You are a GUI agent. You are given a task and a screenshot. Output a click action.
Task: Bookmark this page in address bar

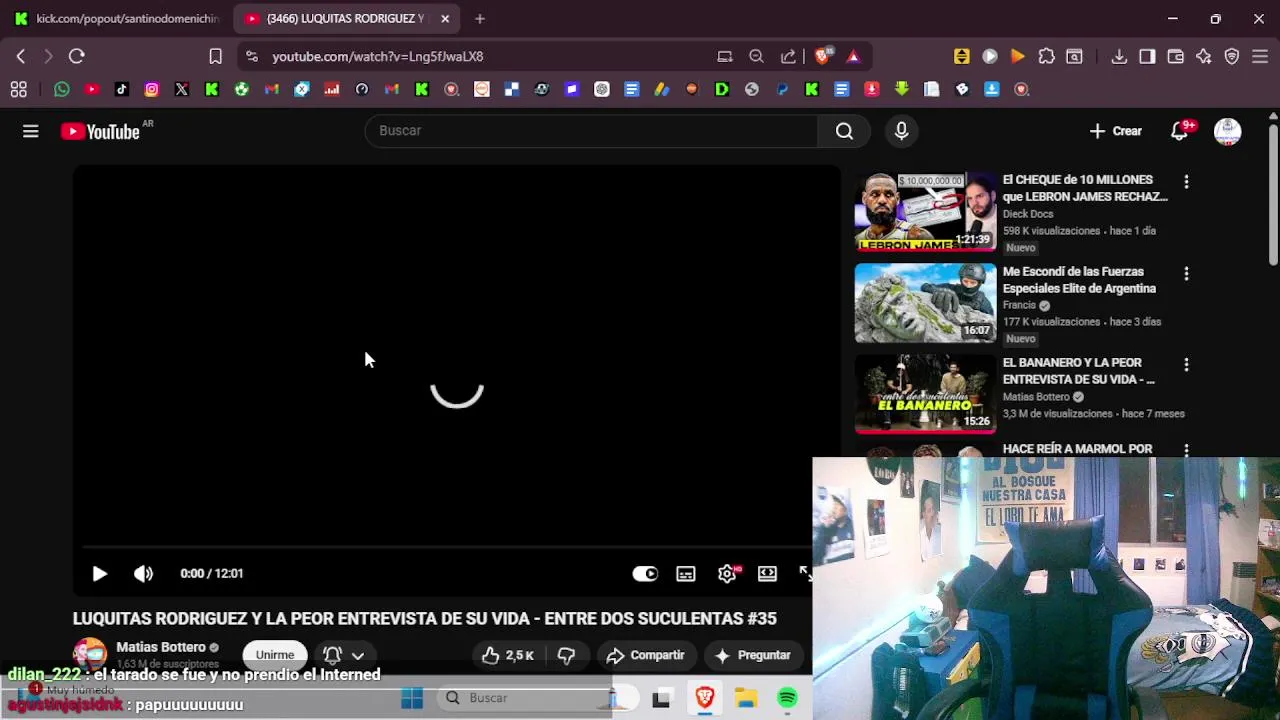coord(215,57)
